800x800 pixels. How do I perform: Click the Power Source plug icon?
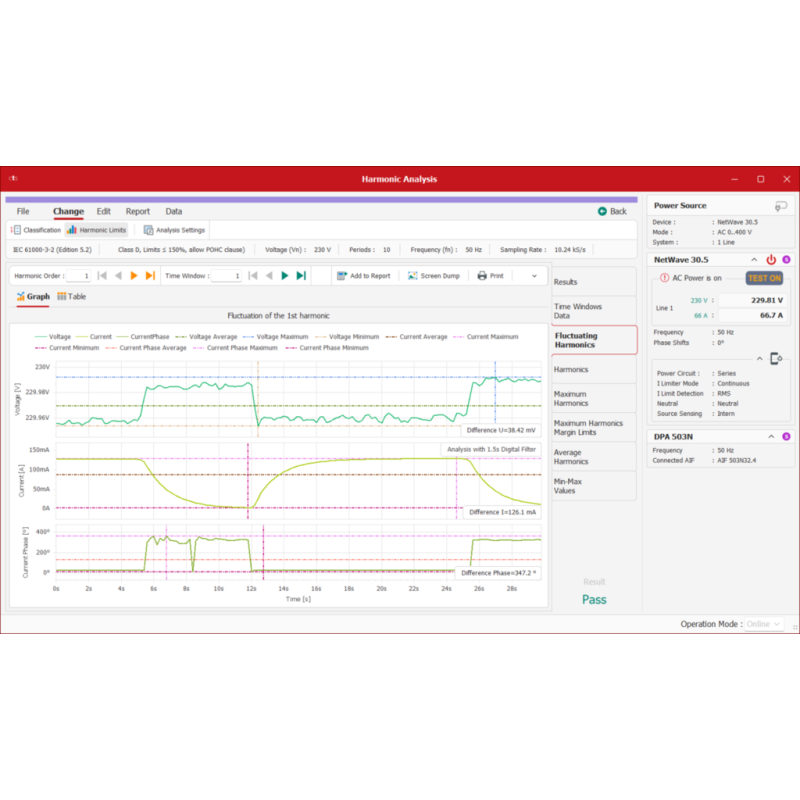[780, 206]
